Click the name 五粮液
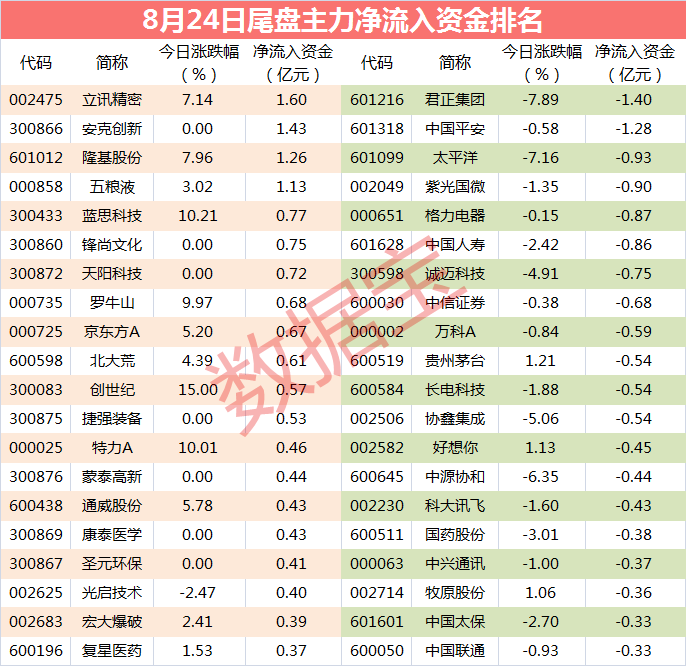Viewport: 686px width, 666px height. point(112,187)
